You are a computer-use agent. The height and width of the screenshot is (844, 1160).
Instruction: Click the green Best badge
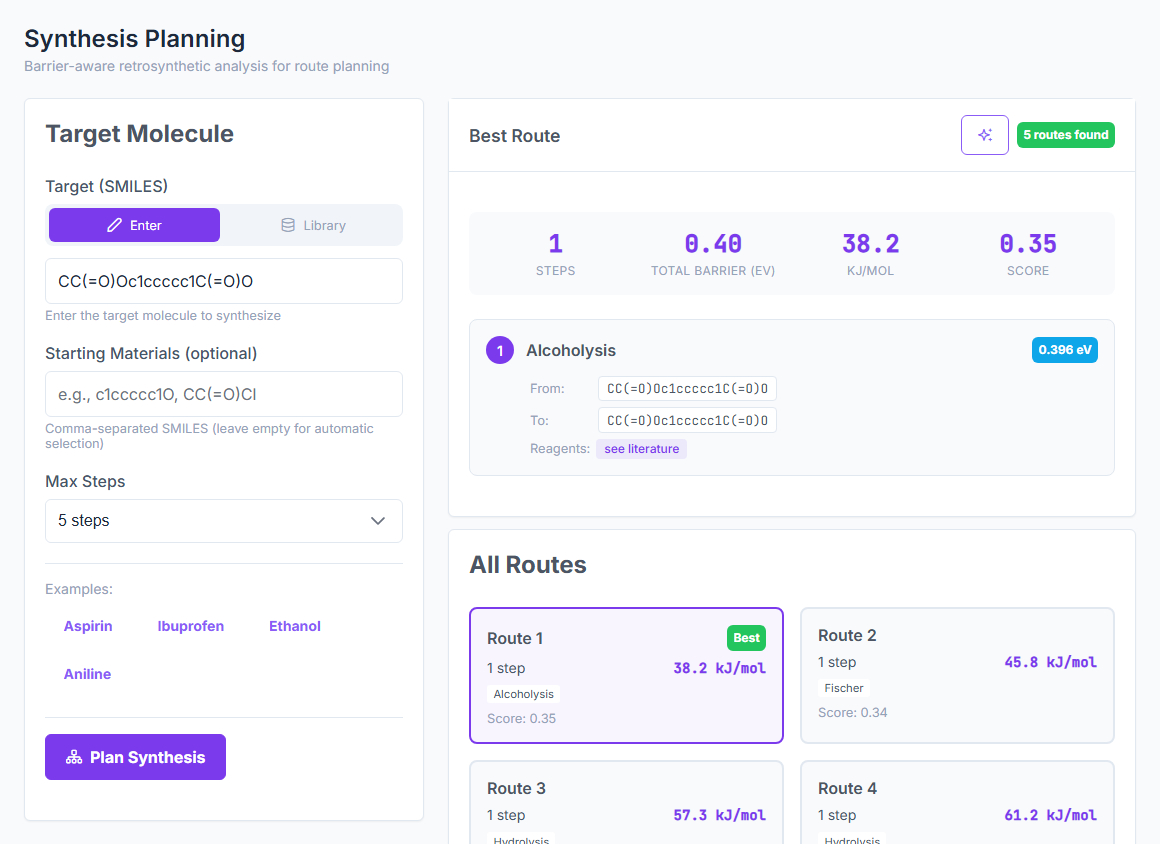pyautogui.click(x=746, y=638)
